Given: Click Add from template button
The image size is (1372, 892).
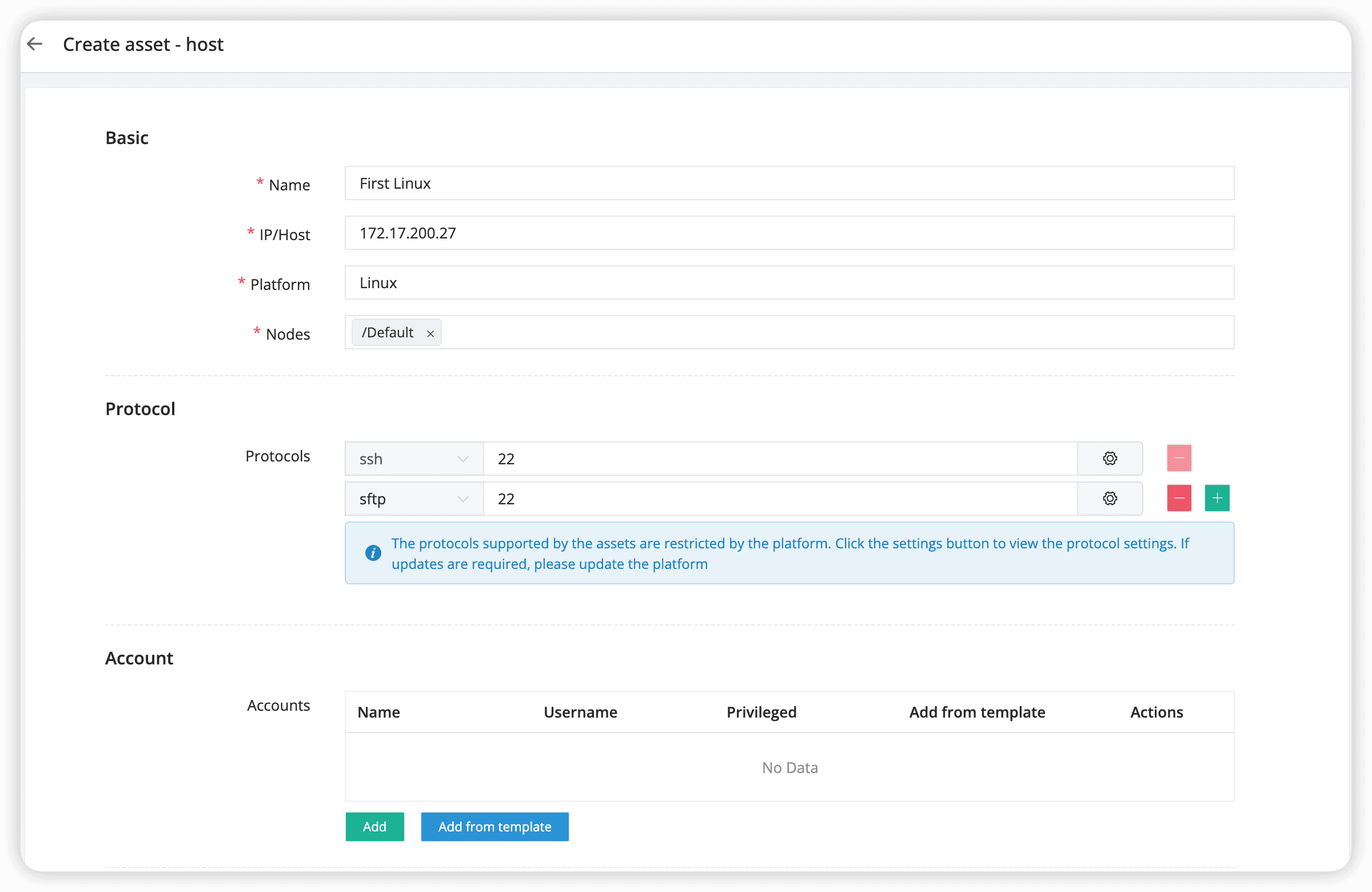Looking at the screenshot, I should coord(494,826).
